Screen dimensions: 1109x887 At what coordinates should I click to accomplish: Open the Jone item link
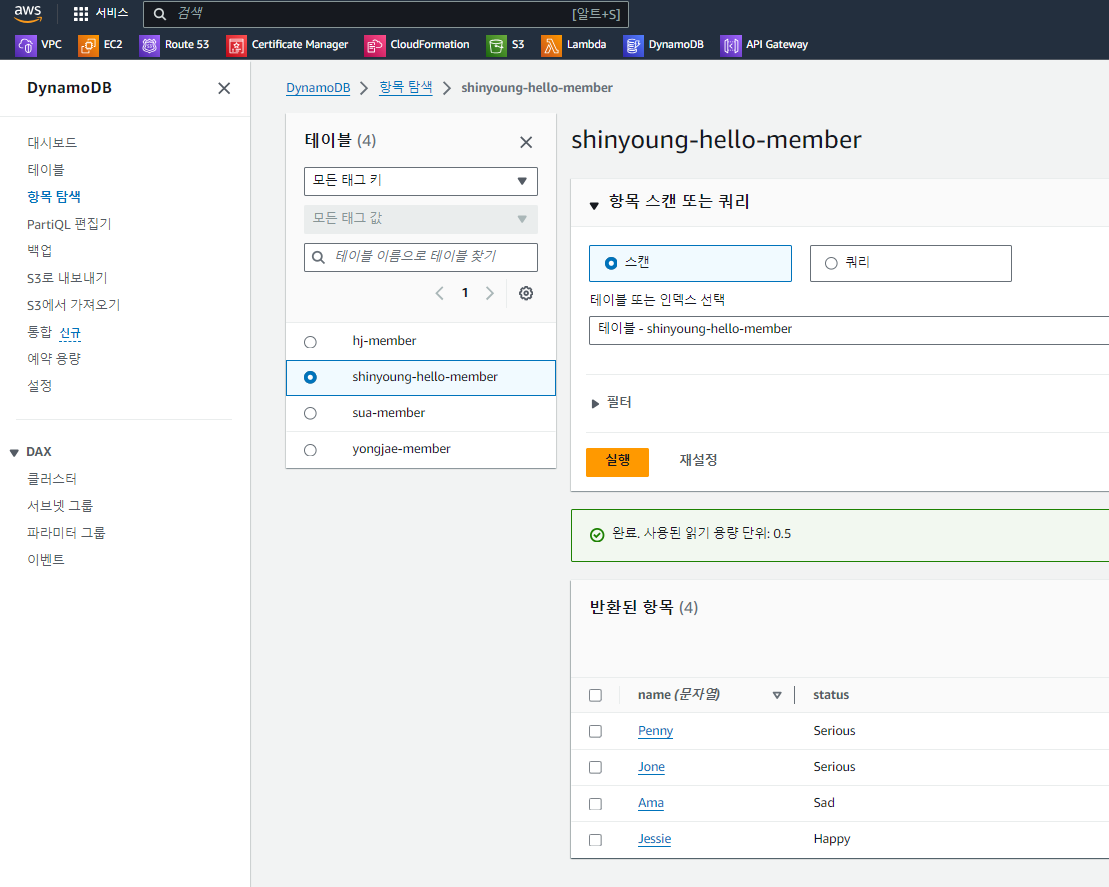click(651, 767)
